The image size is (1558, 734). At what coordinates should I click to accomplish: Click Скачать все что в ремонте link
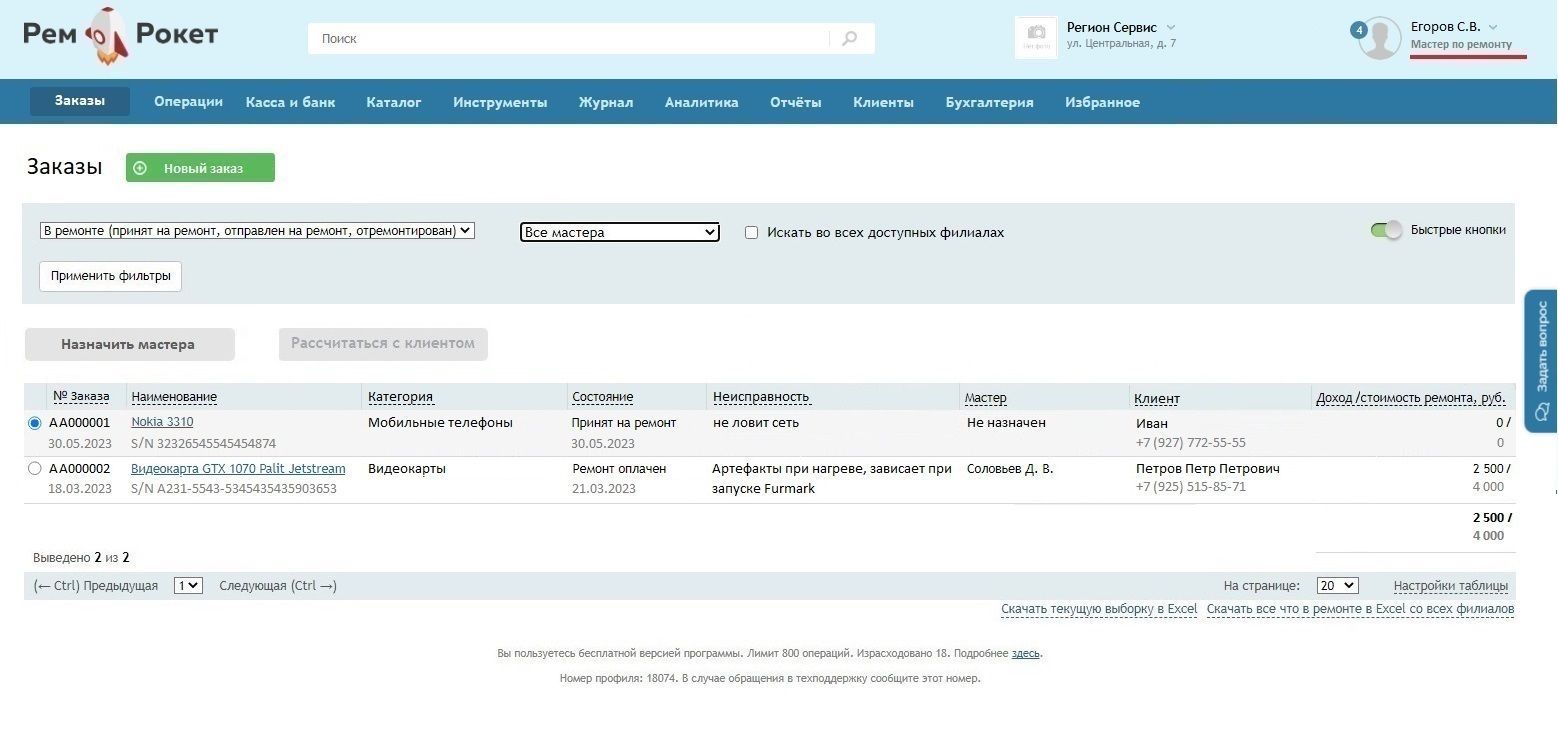[1360, 609]
